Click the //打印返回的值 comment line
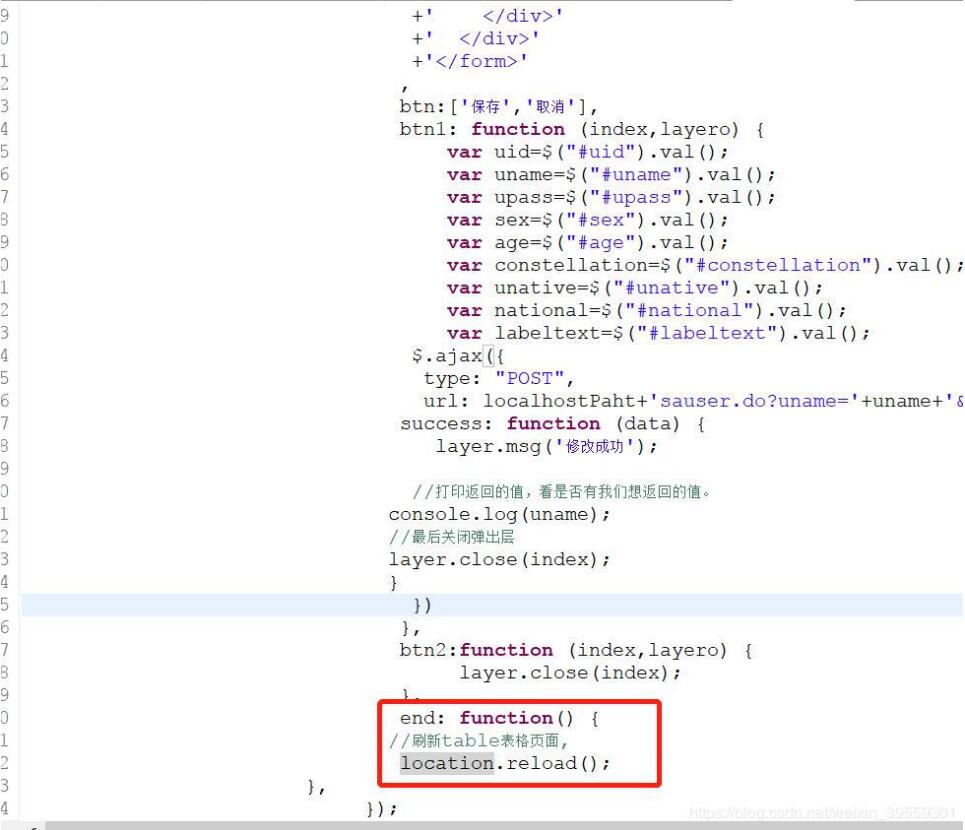 [x=562, y=492]
